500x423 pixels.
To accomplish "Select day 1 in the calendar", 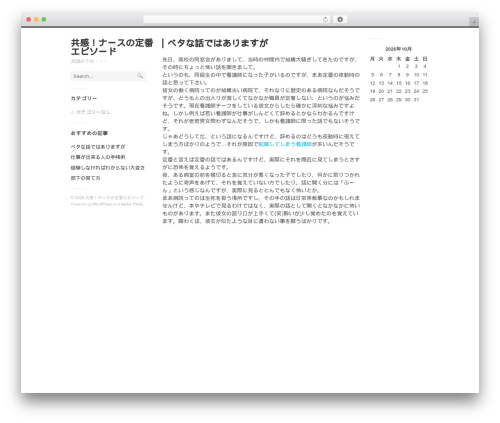I will point(399,66).
